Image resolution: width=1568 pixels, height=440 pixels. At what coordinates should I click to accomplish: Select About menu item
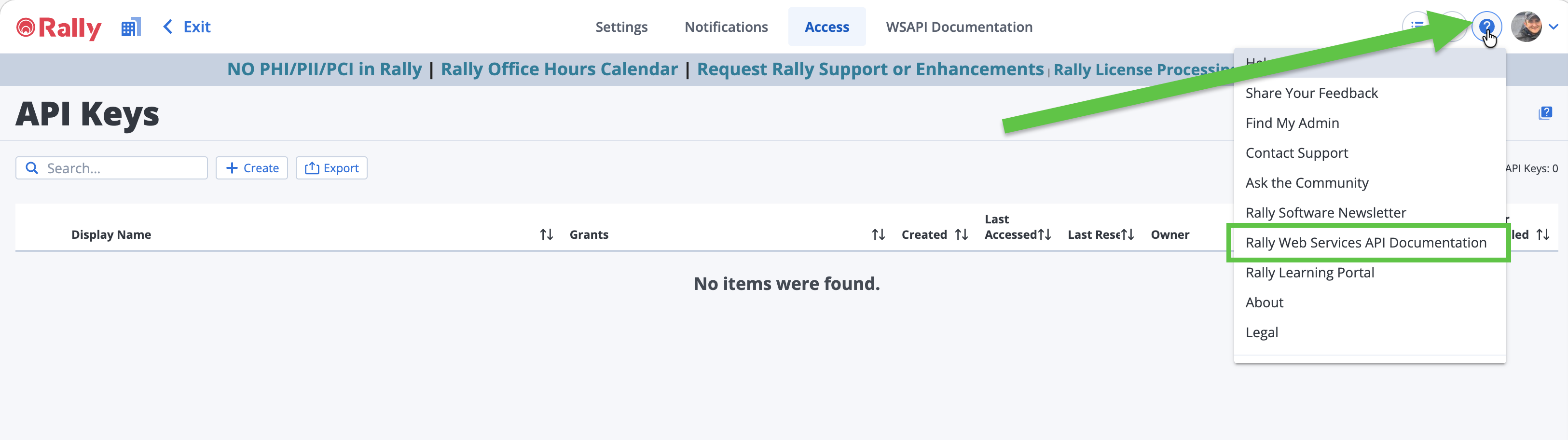point(1370,302)
